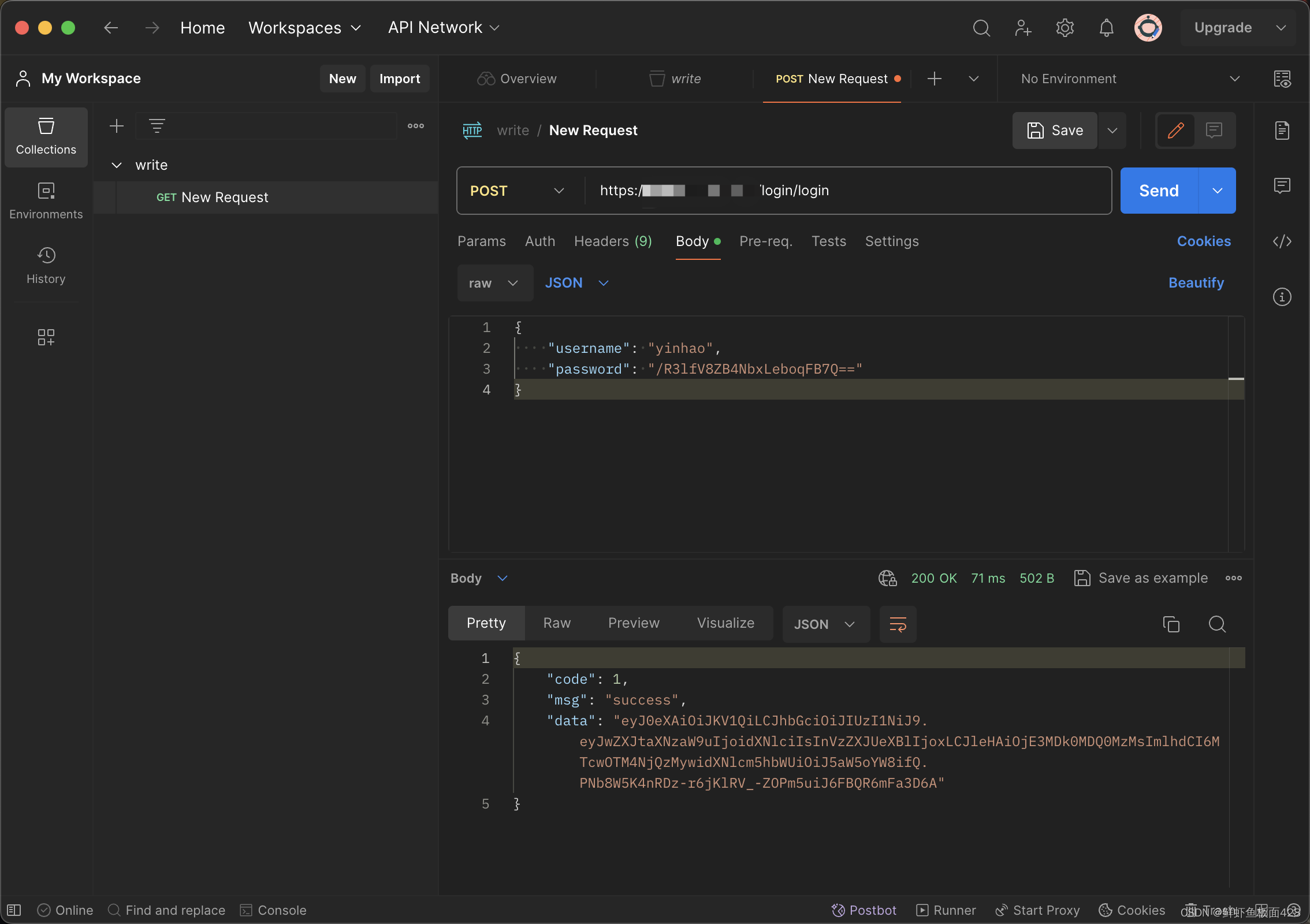Click the Send button
Viewport: 1310px width, 924px height.
pyautogui.click(x=1159, y=191)
